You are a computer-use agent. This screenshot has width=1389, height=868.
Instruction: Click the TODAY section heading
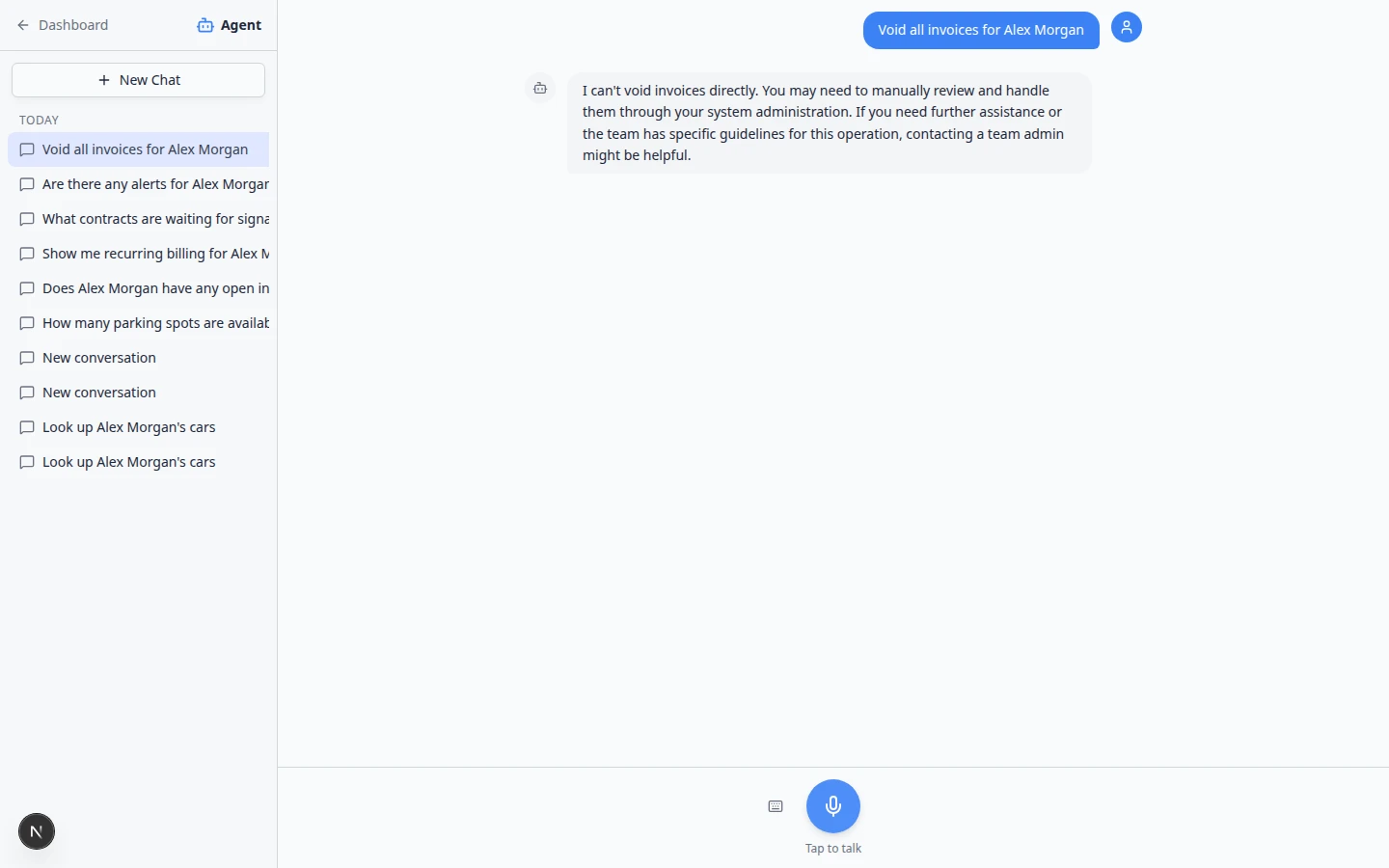pyautogui.click(x=40, y=121)
